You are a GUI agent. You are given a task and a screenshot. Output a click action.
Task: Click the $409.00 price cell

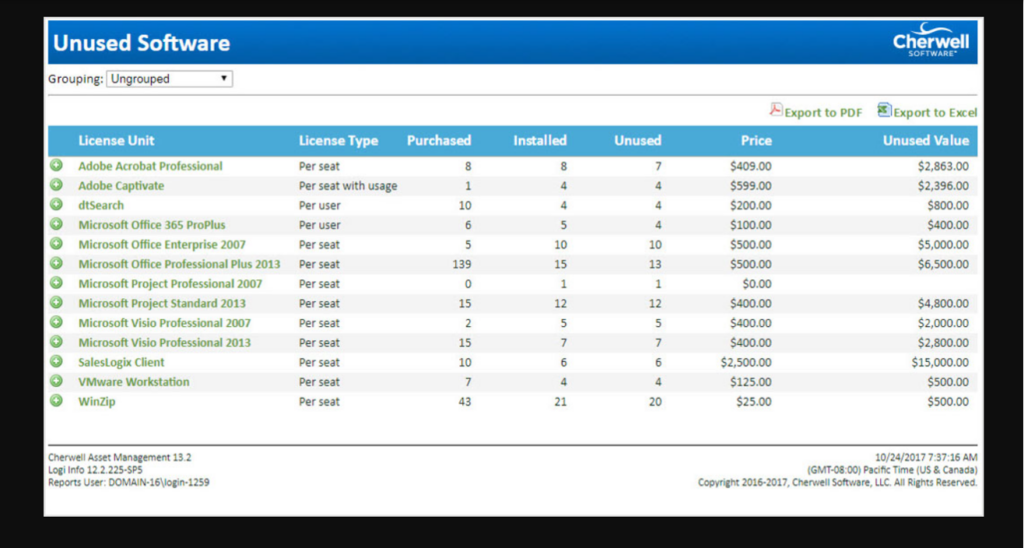751,166
